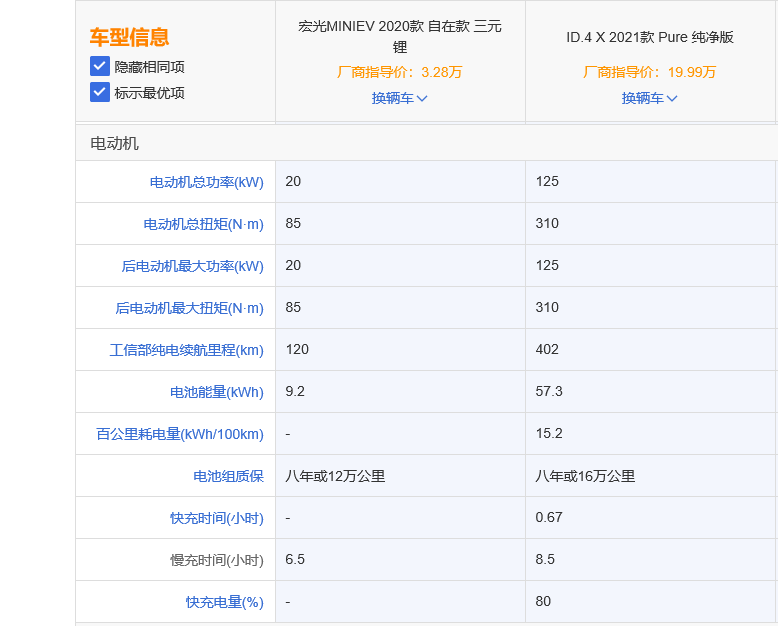Open 换辆车 dropdown under ID.4 X
The width and height of the screenshot is (778, 626).
pyautogui.click(x=649, y=98)
